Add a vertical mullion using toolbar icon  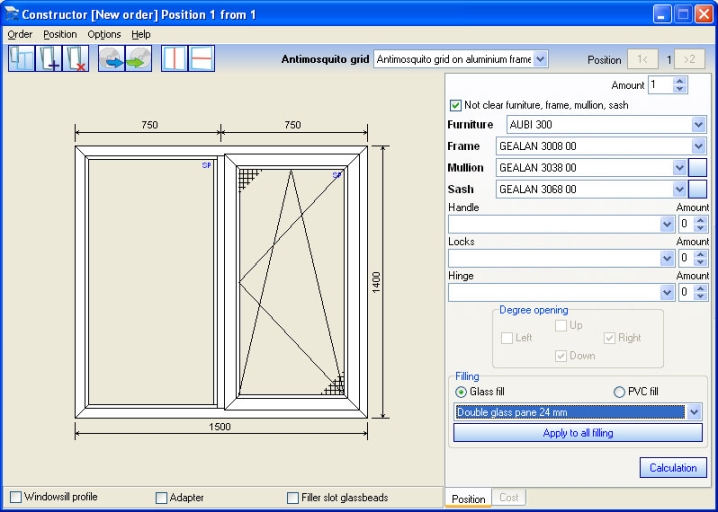pos(174,58)
